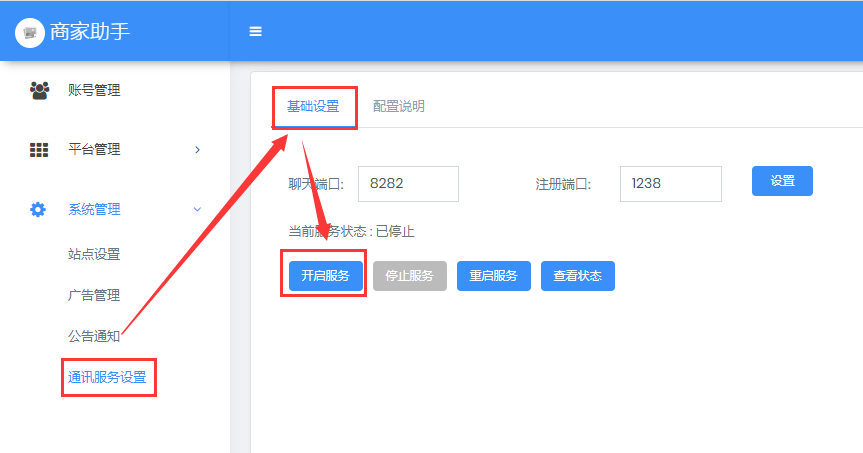Click the 聊天端口 label
The width and height of the screenshot is (863, 453).
316,184
